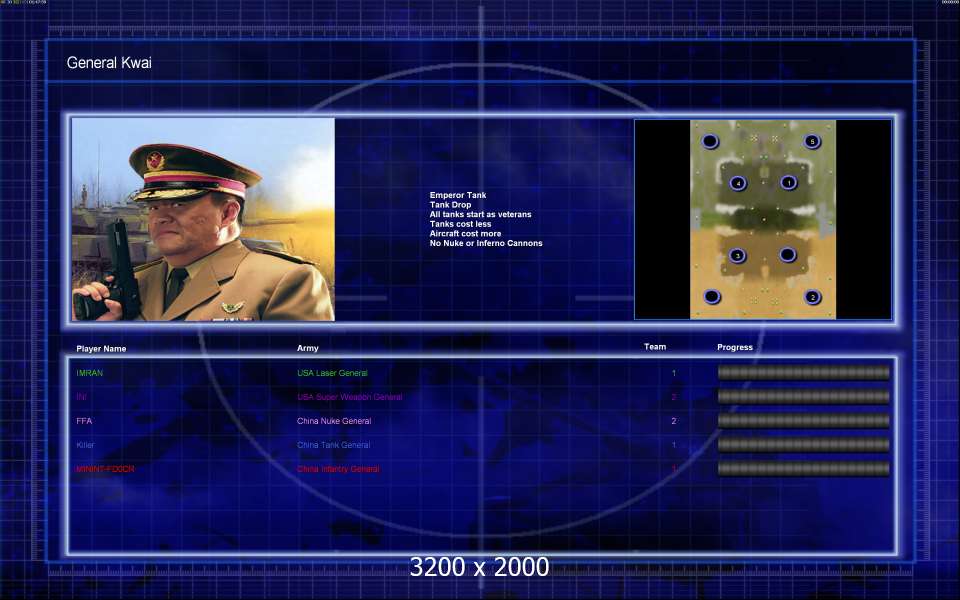
Task: Select the player name Killer
Action: click(85, 445)
